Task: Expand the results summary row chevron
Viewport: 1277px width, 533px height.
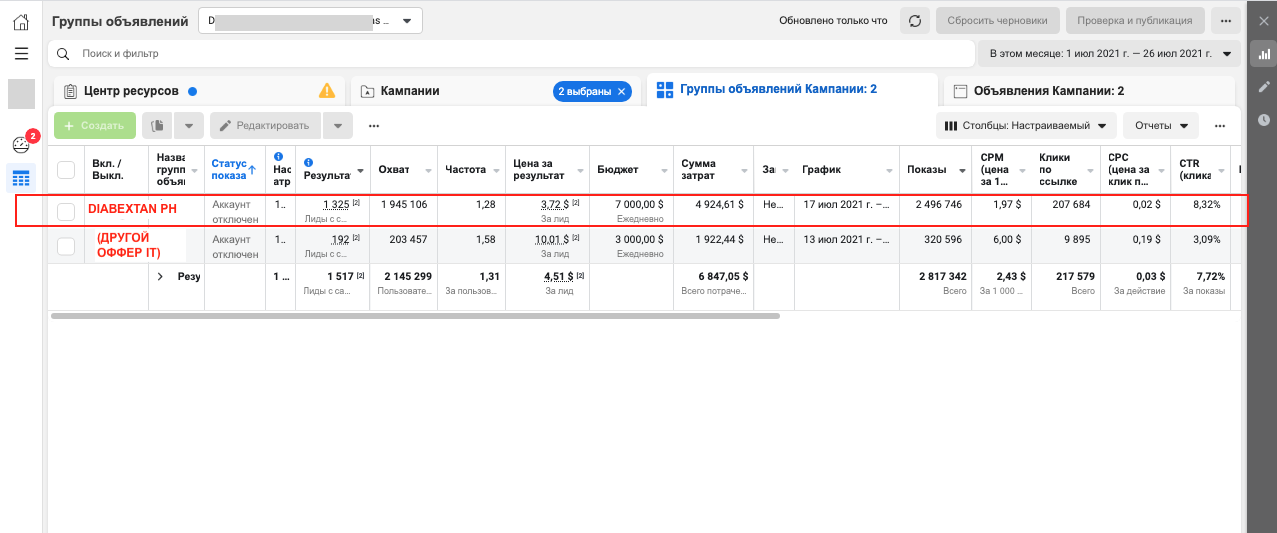Action: (160, 276)
